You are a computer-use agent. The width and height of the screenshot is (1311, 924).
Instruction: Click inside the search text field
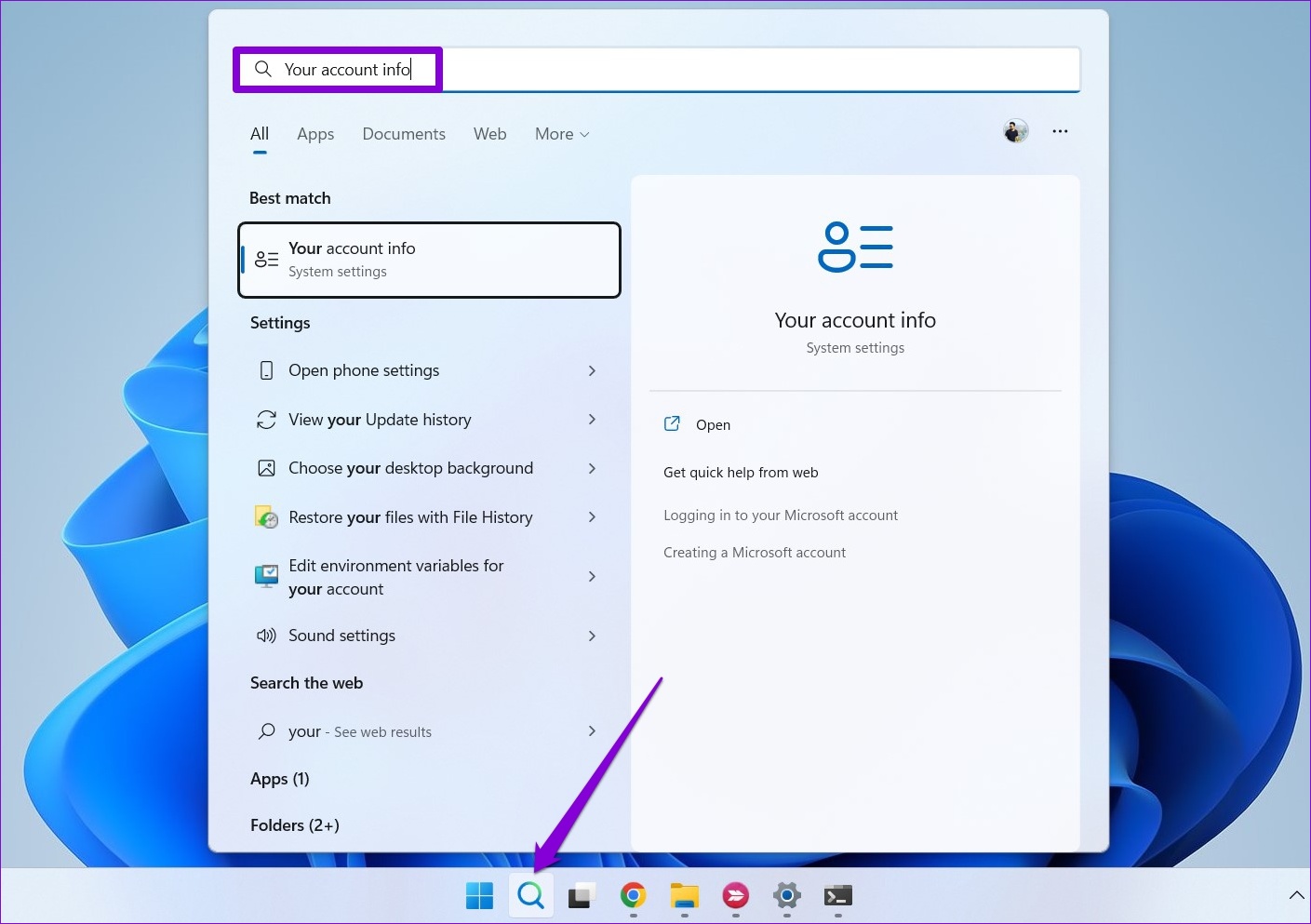656,70
